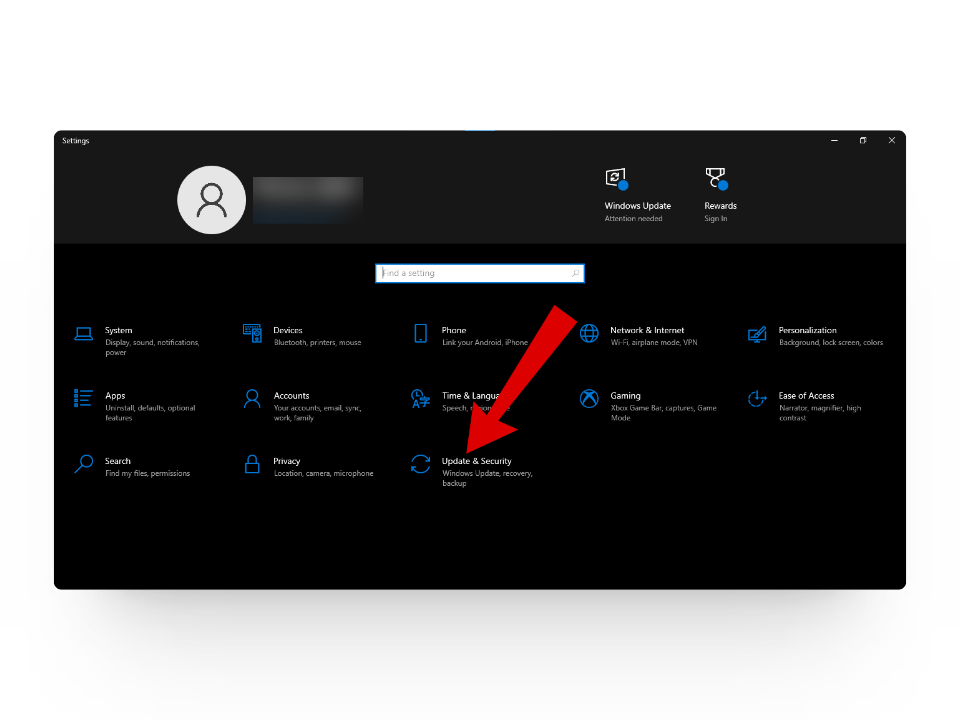Open the Privacy padlock icon

252,464
